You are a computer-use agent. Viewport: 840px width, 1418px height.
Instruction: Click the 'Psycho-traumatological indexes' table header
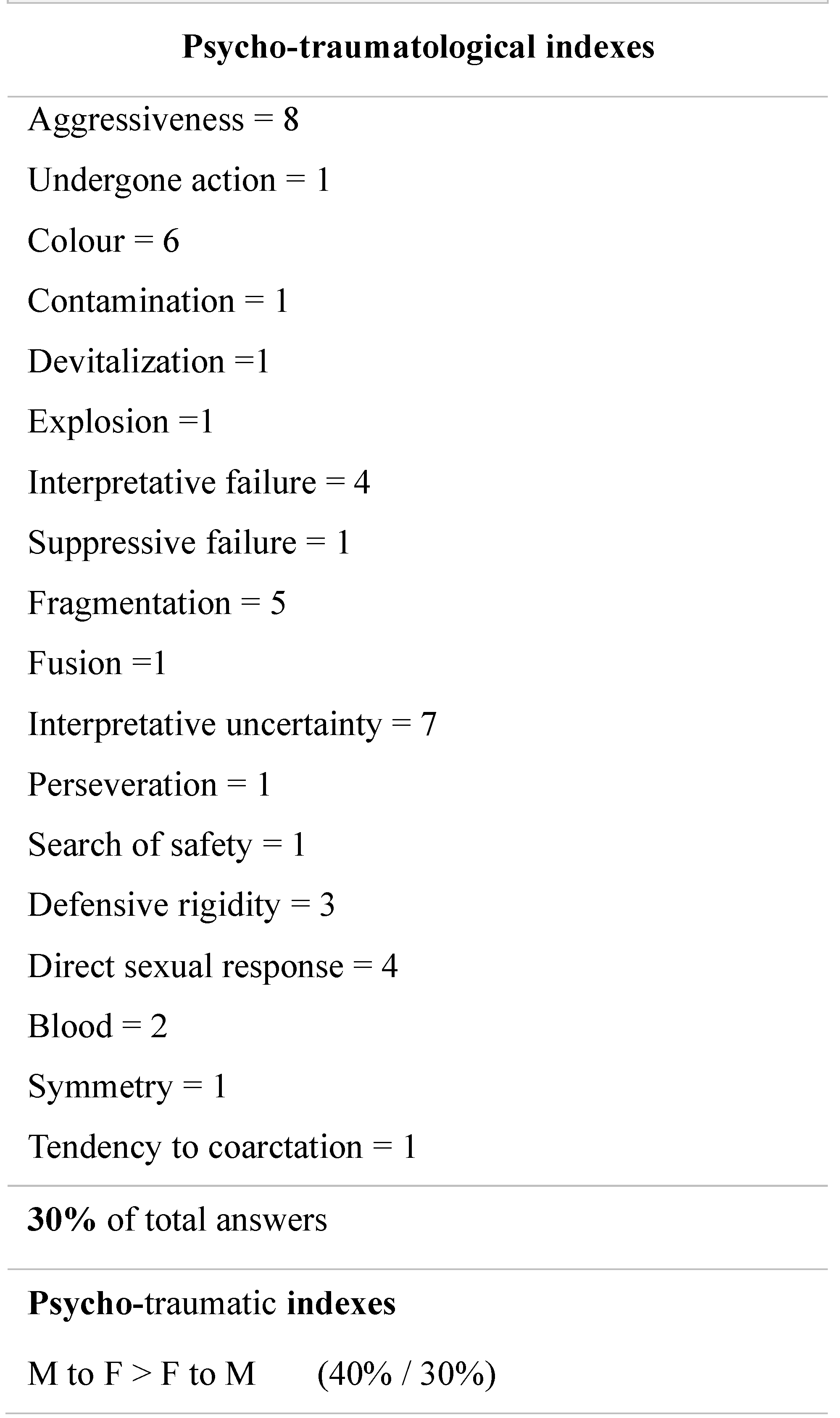click(418, 47)
